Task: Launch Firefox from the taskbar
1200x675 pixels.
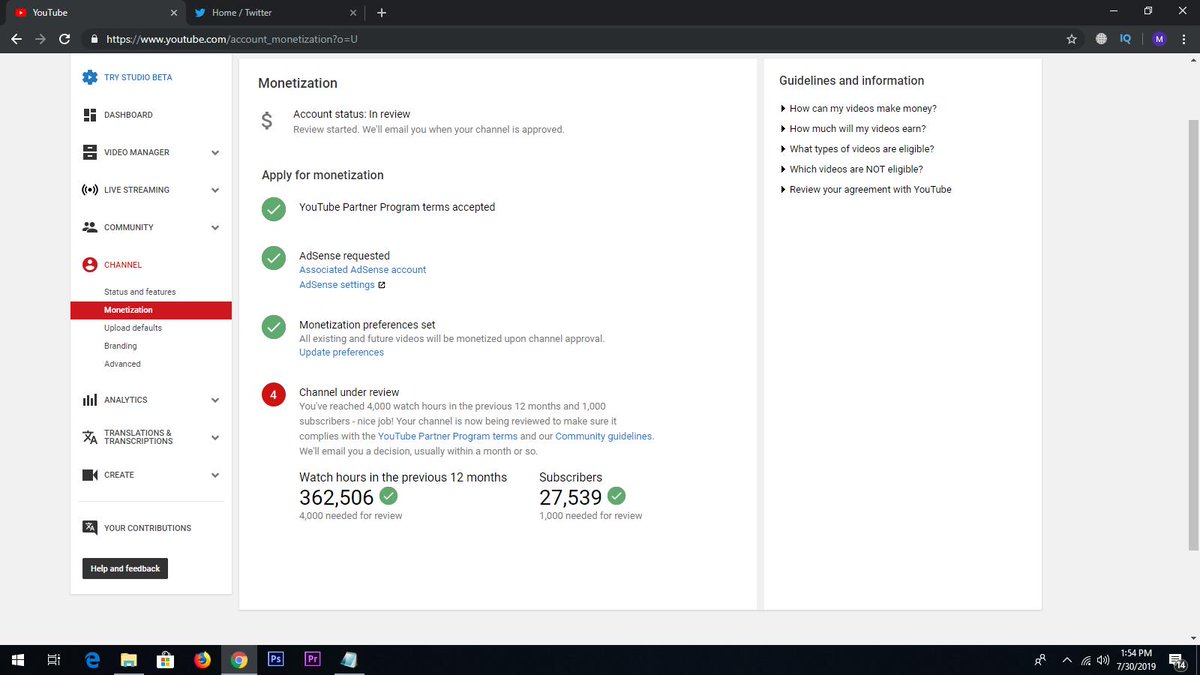Action: click(202, 659)
